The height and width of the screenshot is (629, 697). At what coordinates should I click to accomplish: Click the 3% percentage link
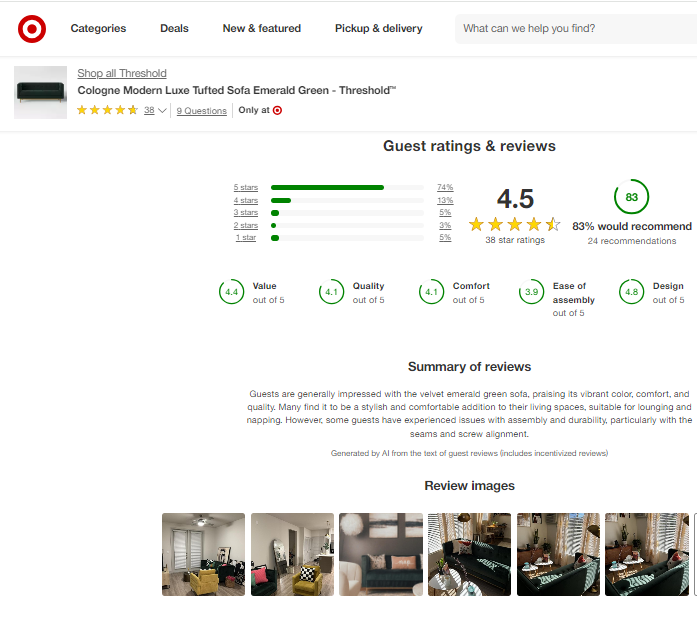445,225
